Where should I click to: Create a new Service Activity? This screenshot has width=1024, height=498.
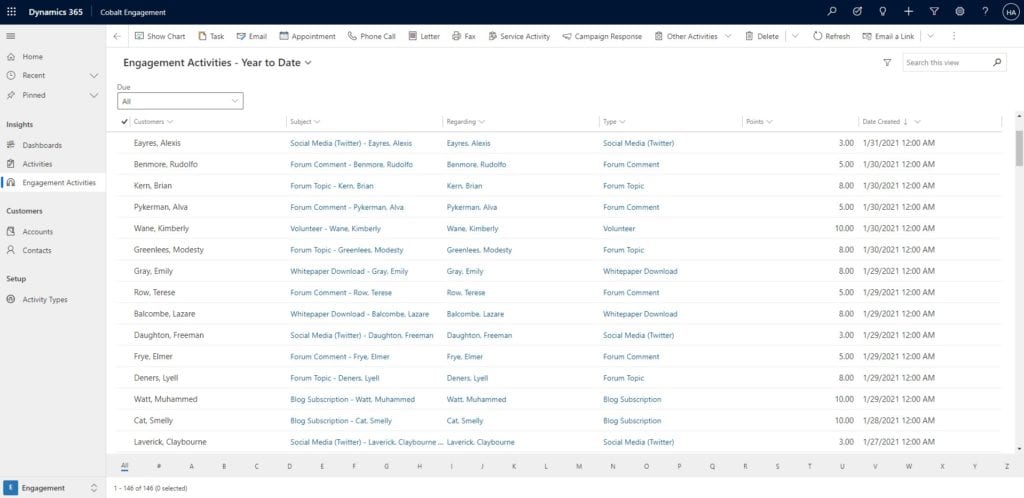coord(519,37)
